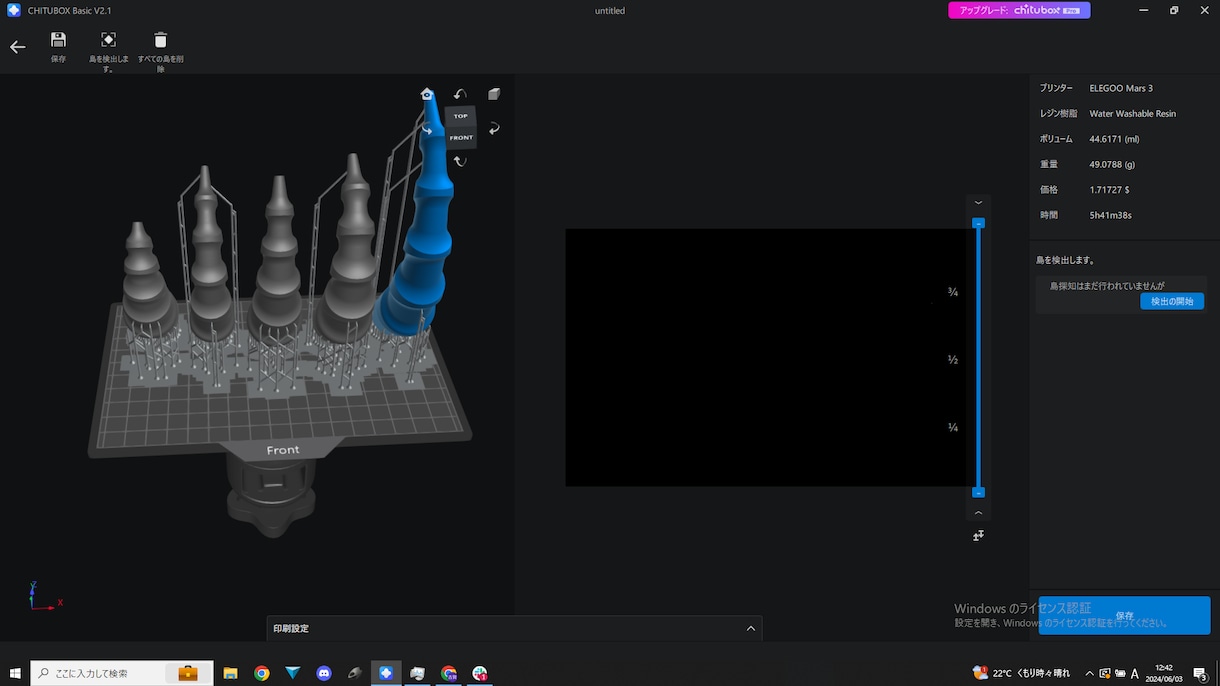Image resolution: width=1220 pixels, height=686 pixels.
Task: Open File Explorer from taskbar
Action: coord(230,673)
